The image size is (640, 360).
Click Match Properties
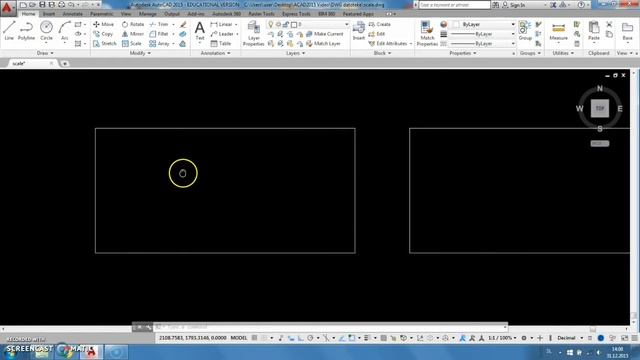click(427, 33)
